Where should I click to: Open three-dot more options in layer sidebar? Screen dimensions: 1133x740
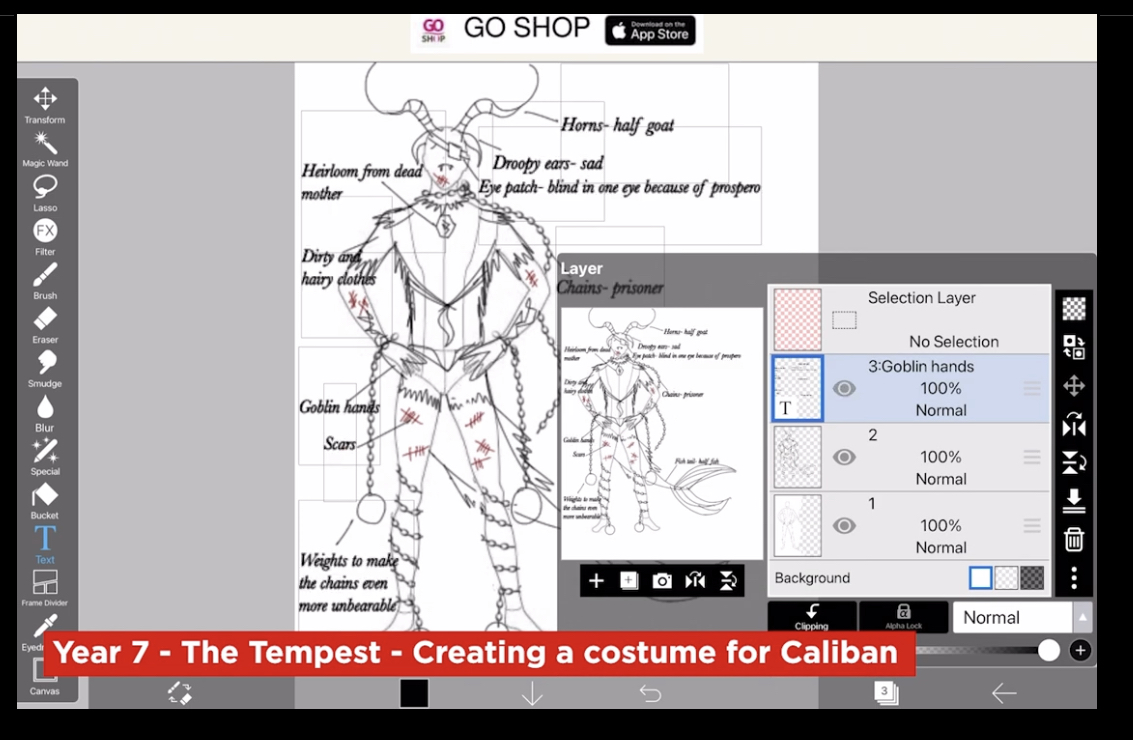(1074, 578)
